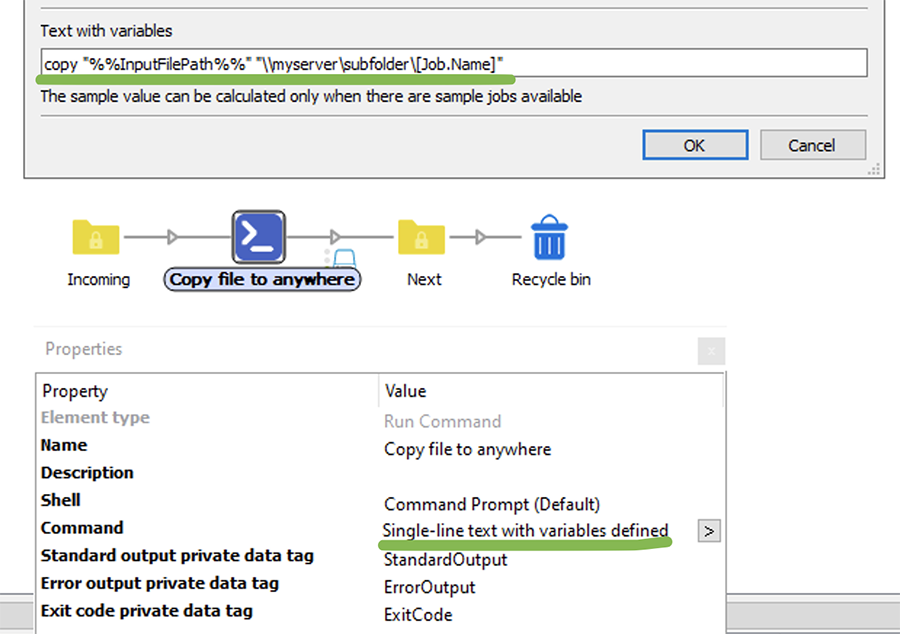
Task: Open the Command editor with the > button
Action: (708, 531)
